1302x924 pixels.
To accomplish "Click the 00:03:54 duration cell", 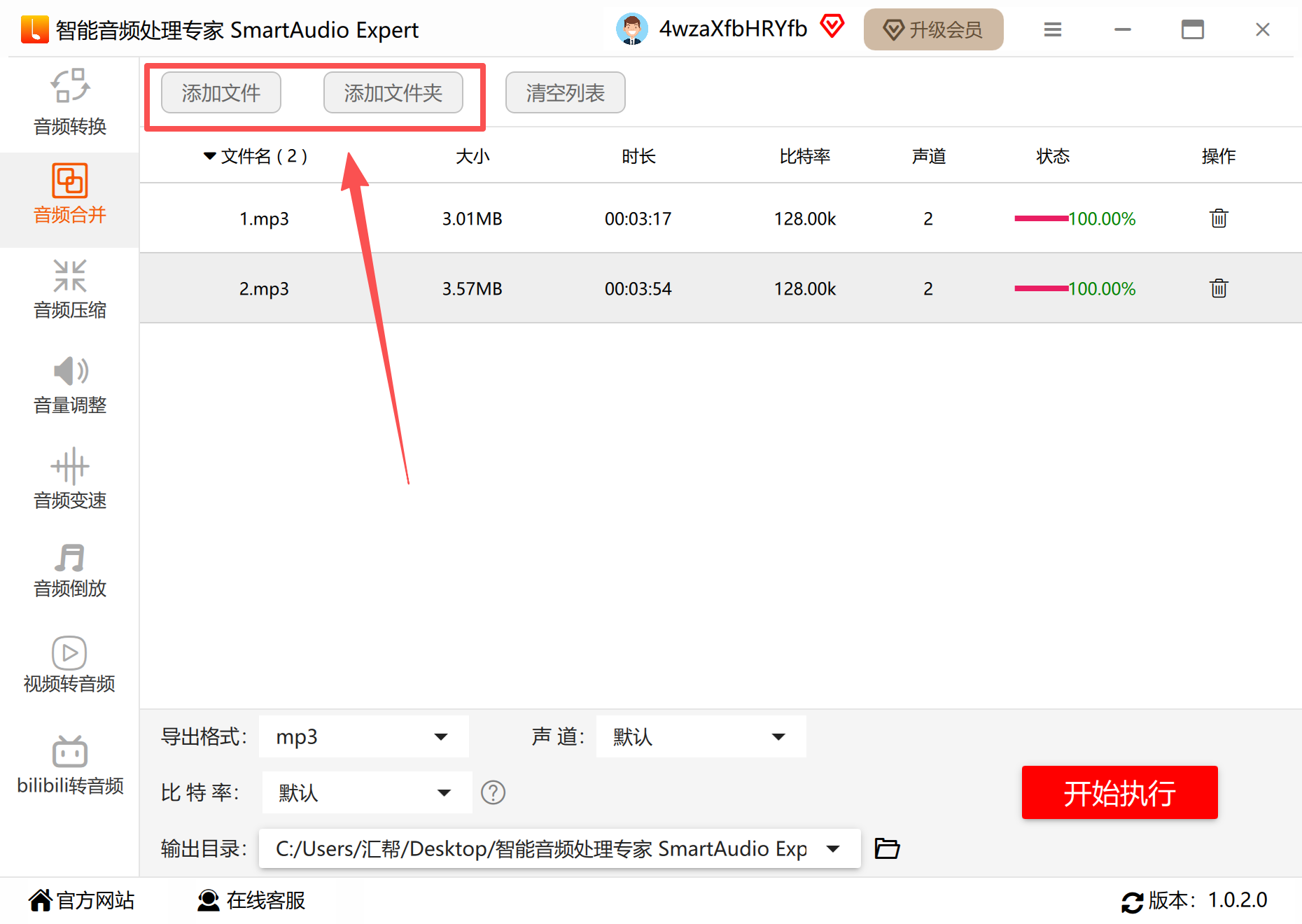I will [x=638, y=289].
